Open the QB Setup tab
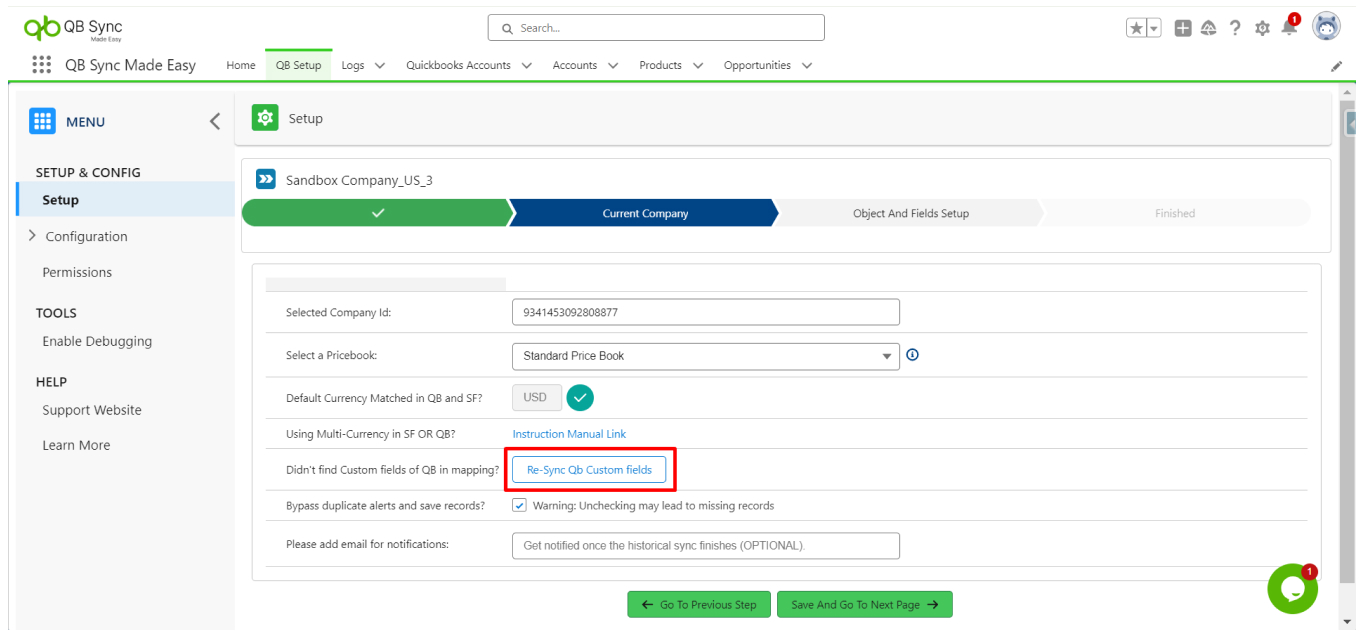1365x637 pixels. pos(298,65)
